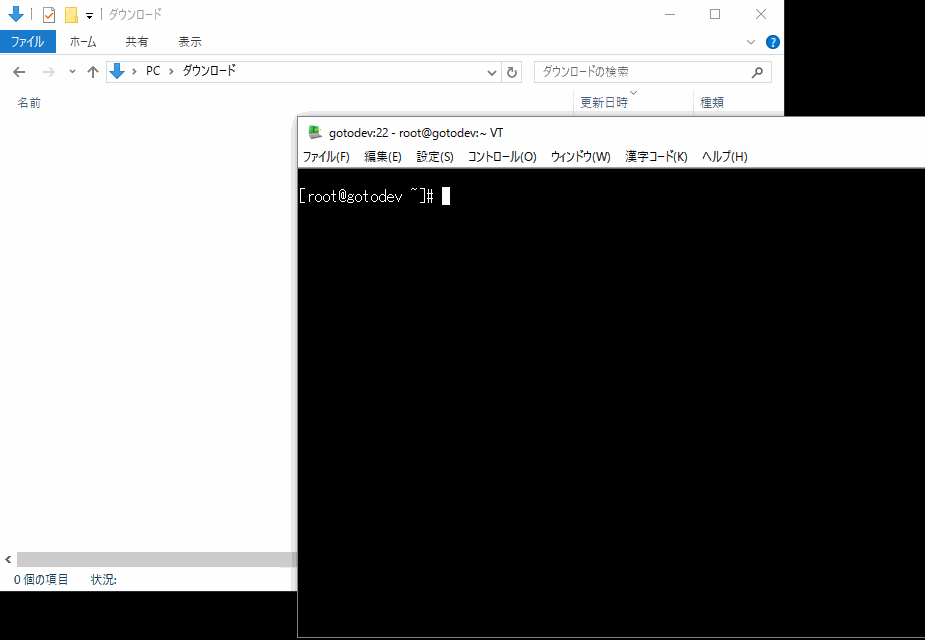Viewport: 925px width, 640px height.
Task: Click the ダウンロード breadcrumb in address bar
Action: pos(209,71)
